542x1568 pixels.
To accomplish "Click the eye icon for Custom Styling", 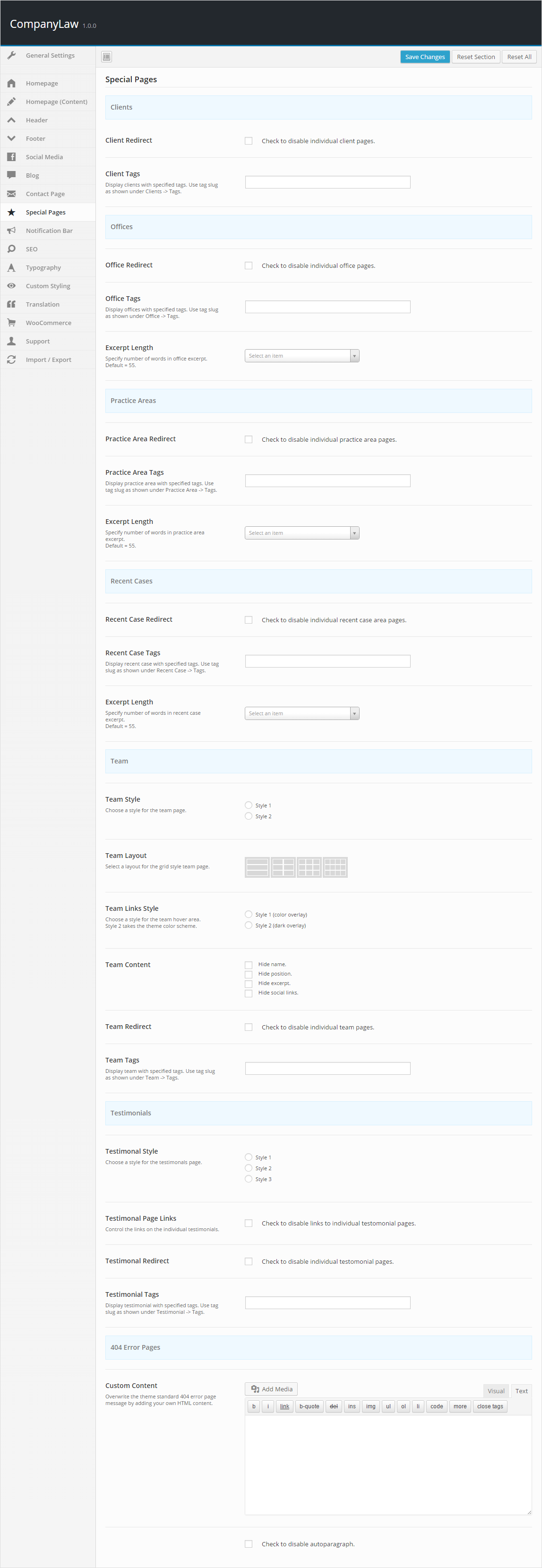I will coord(11,286).
